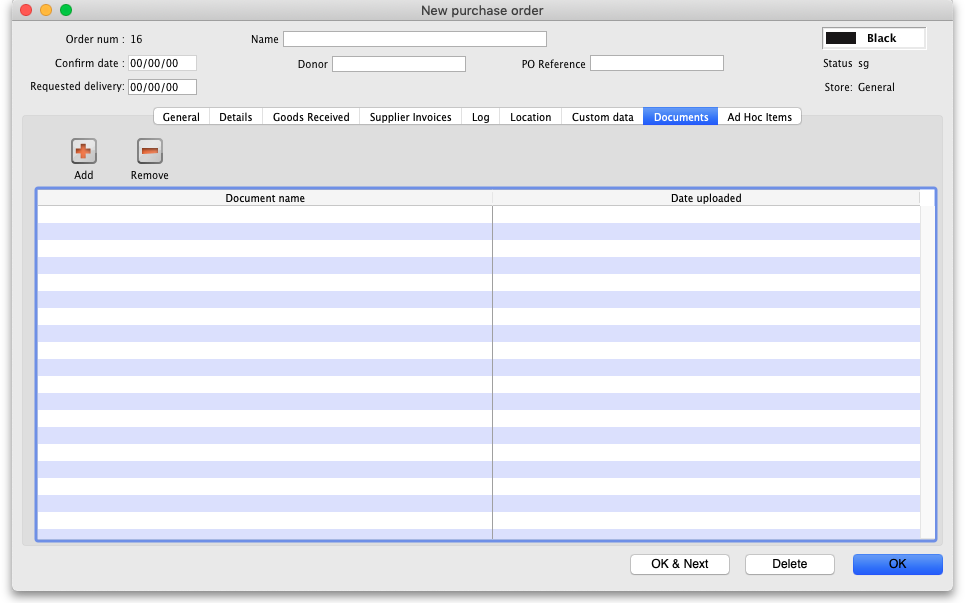Click the supplier Name input field

click(x=414, y=39)
